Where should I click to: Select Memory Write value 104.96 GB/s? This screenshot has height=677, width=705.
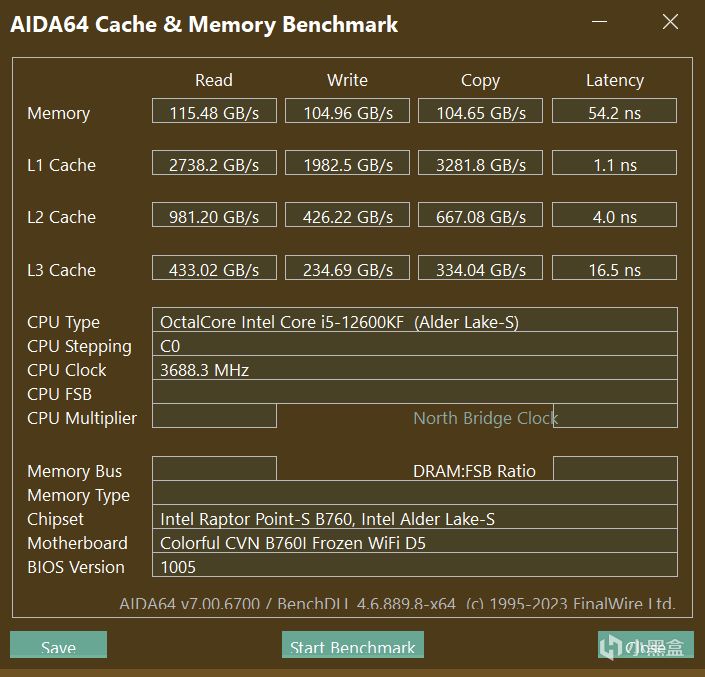348,111
